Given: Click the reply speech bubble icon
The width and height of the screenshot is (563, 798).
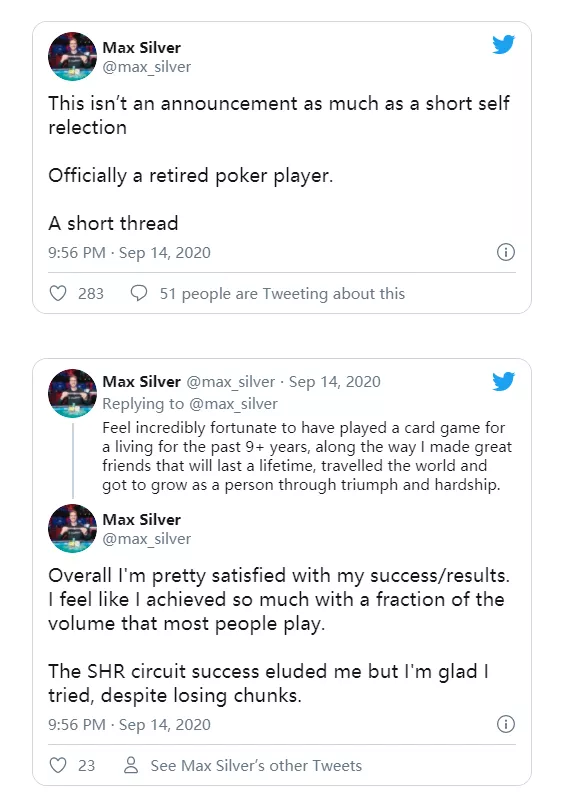Looking at the screenshot, I should point(139,293).
